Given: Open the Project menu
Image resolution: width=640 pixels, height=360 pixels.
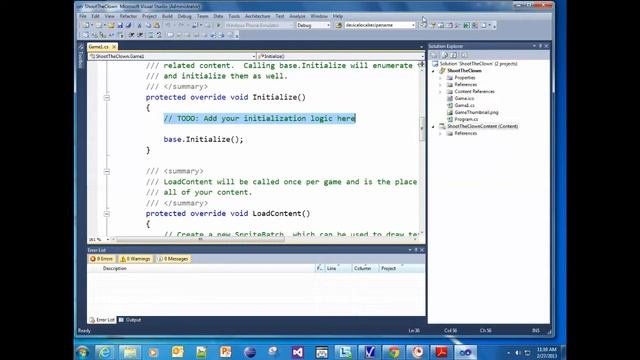Looking at the screenshot, I should pyautogui.click(x=149, y=16).
